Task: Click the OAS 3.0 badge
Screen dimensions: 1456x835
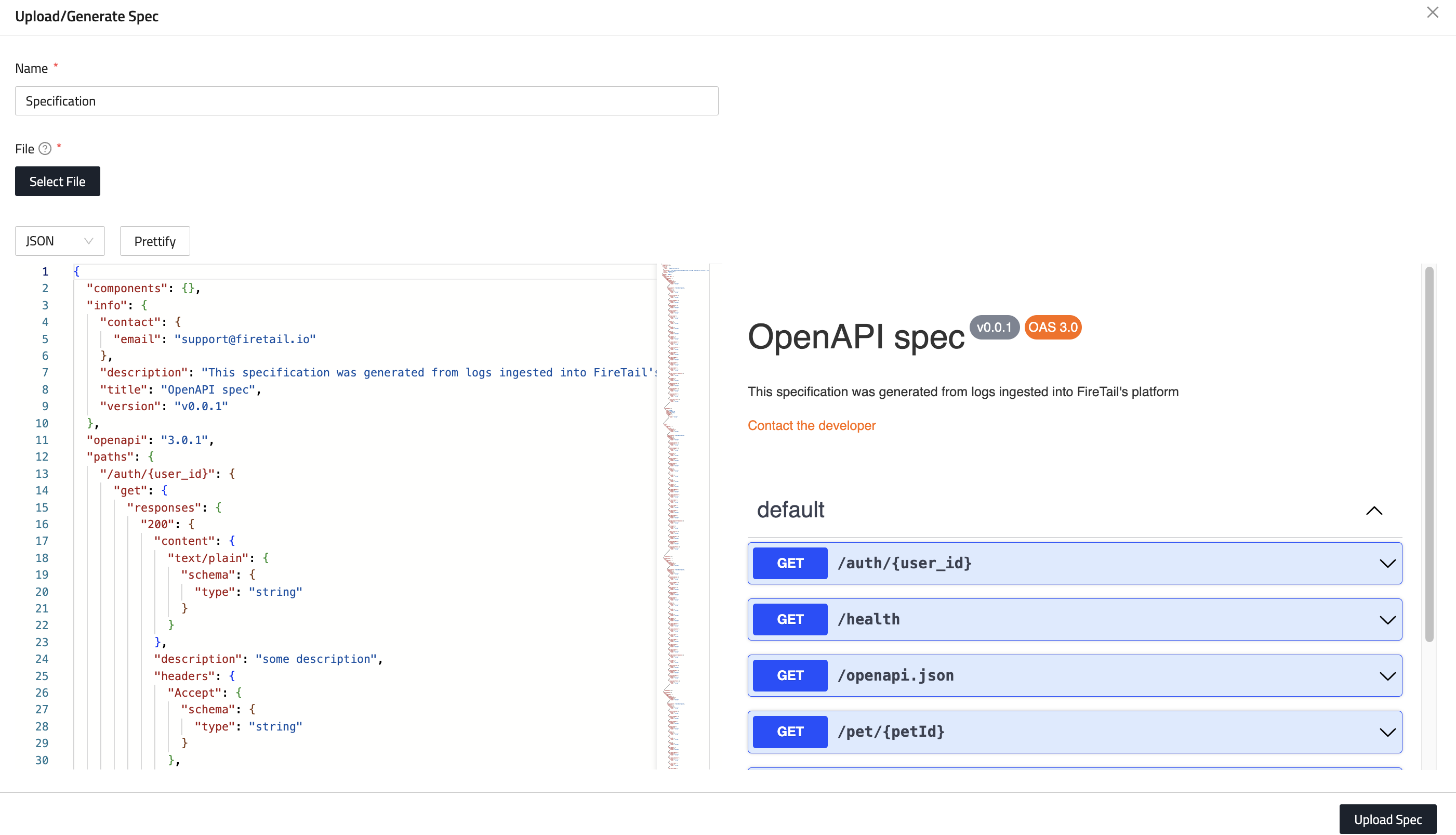Action: click(x=1053, y=328)
